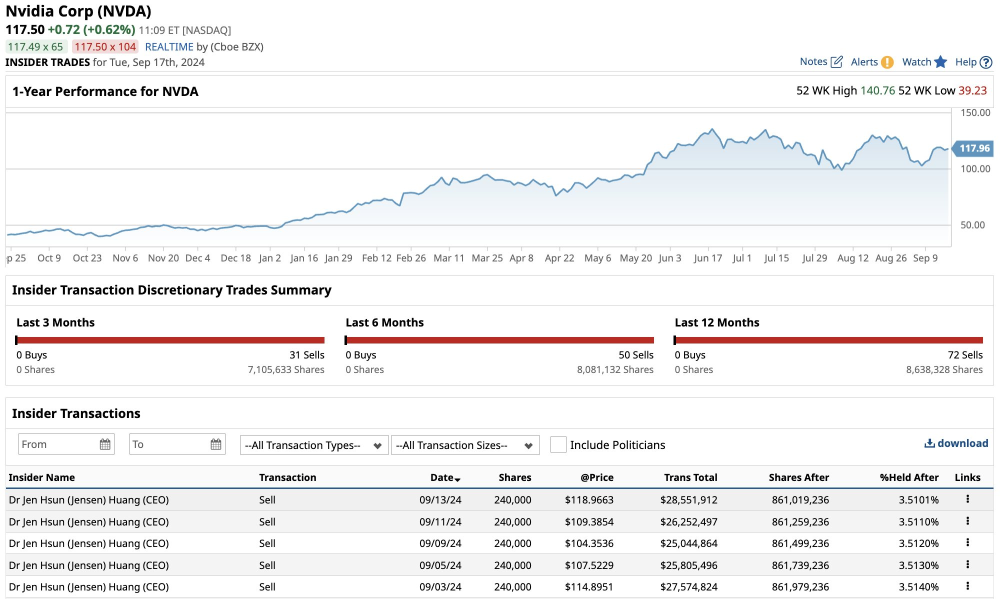Click the Jun 17 chart axis label

[707, 258]
